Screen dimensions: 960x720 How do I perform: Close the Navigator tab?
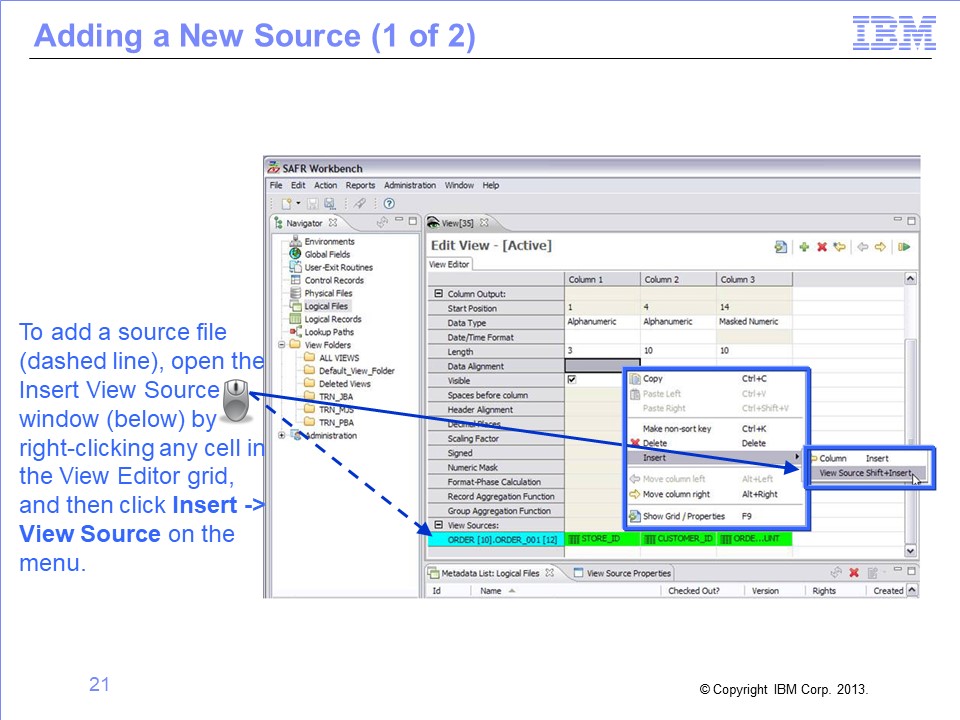[x=333, y=222]
